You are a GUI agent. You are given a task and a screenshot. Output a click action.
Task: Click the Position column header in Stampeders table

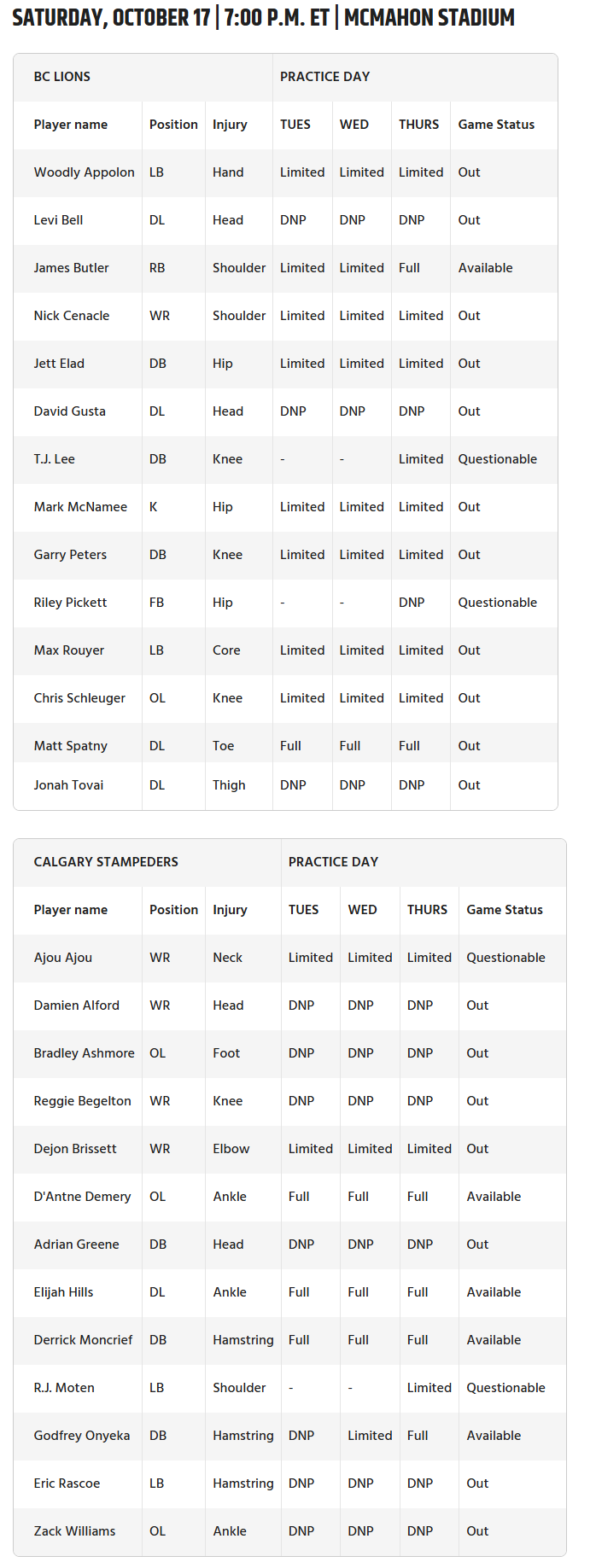(x=173, y=910)
